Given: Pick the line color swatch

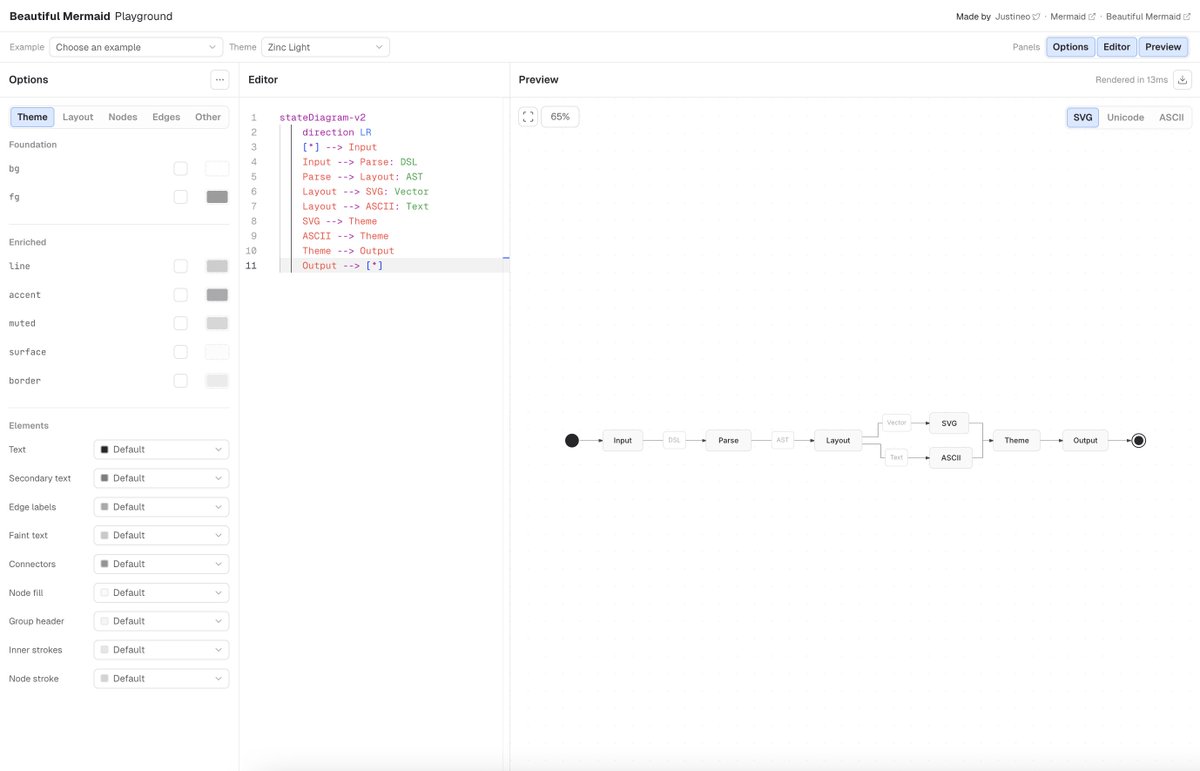Looking at the screenshot, I should (217, 266).
